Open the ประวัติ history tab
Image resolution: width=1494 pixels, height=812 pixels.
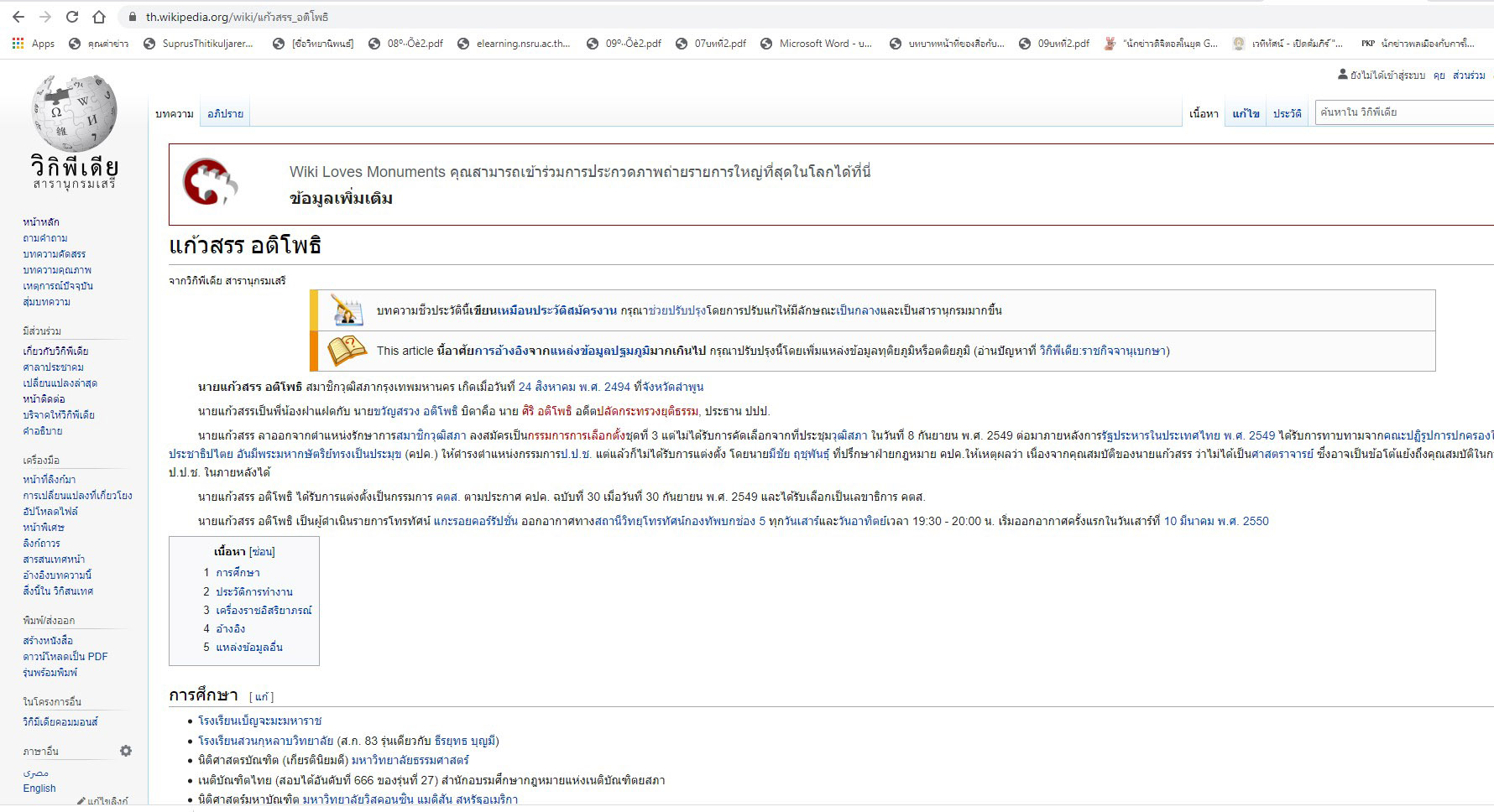[1287, 114]
